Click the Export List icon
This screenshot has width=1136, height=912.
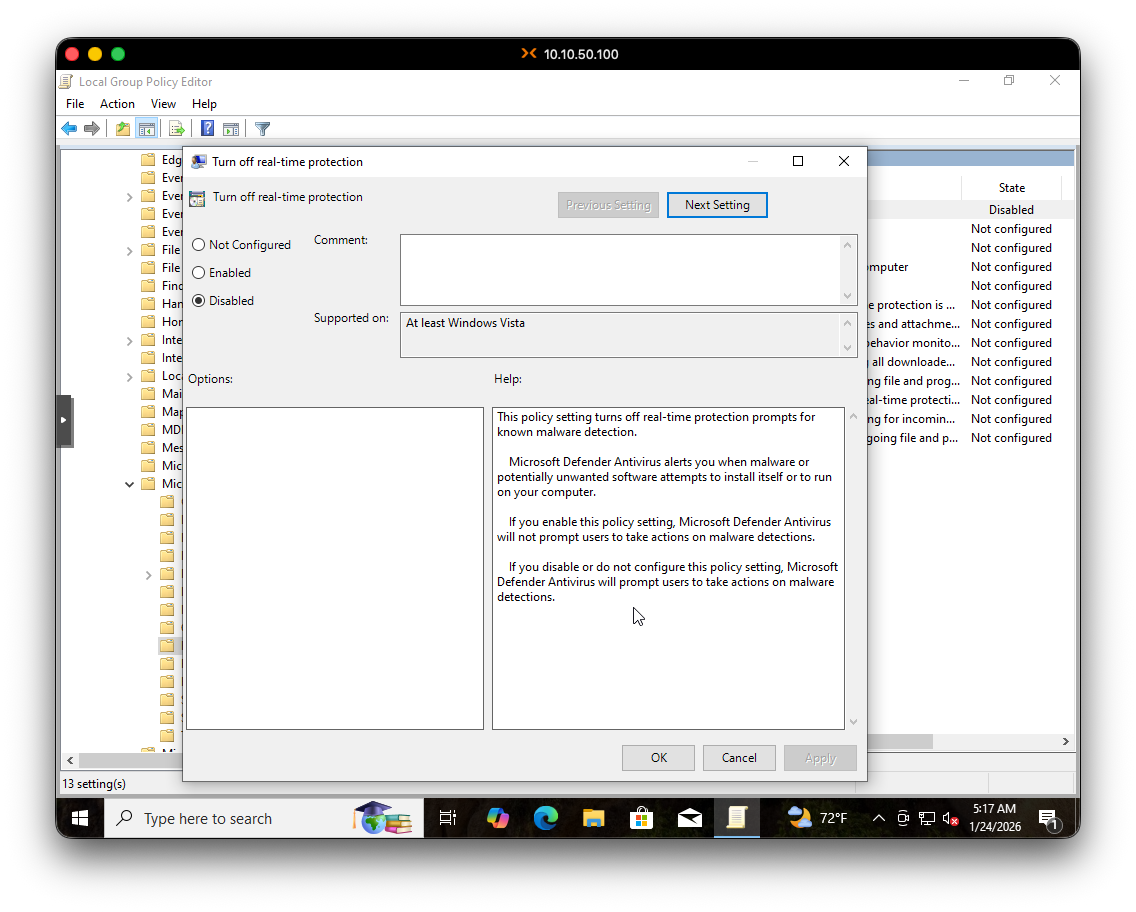(x=177, y=128)
